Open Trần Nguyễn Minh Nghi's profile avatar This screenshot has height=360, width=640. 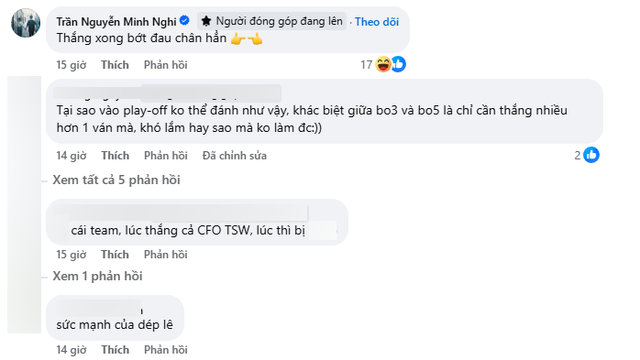pos(26,23)
